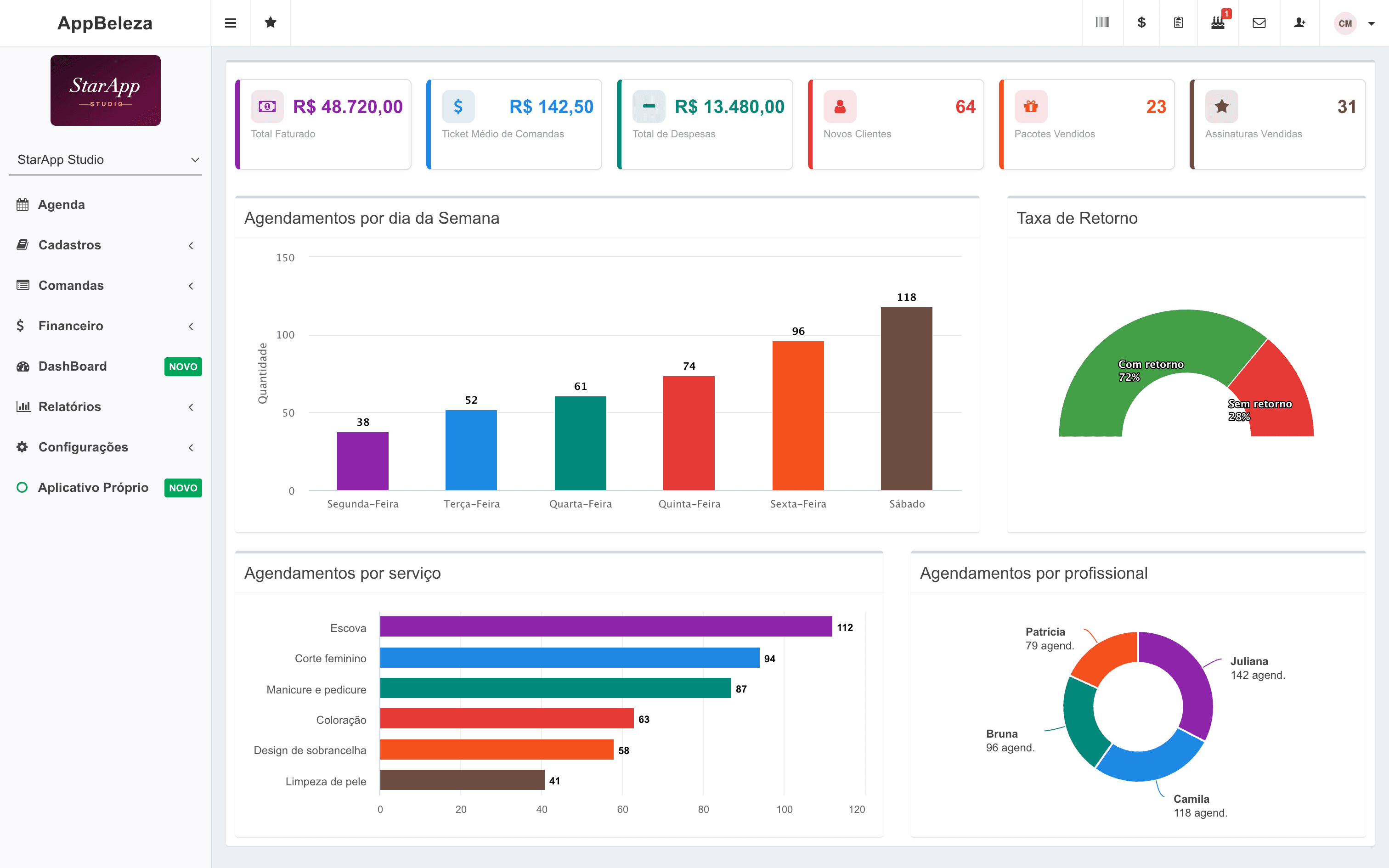Click the CM user avatar
The image size is (1389, 868).
coord(1345,23)
